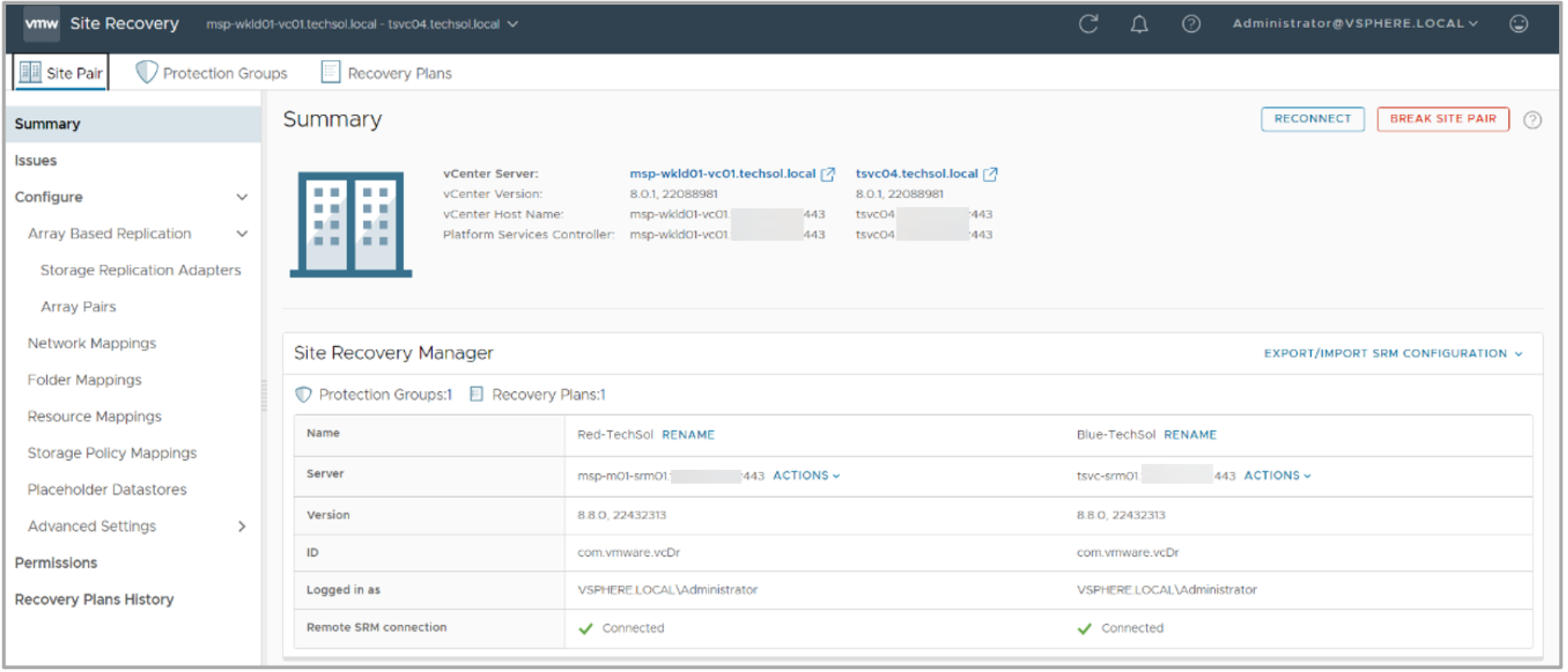Screen dimensions: 1568x672
Task: Click Red-TechSol ID com.vmware.vcDr
Action: (628, 553)
